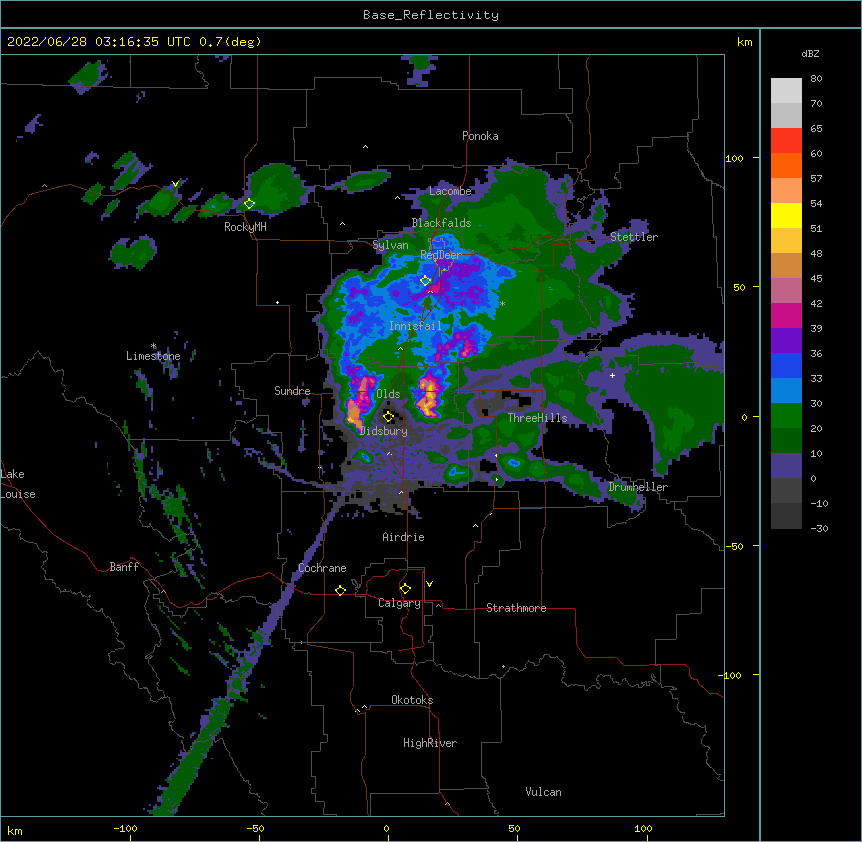Screen dimensions: 862x842
Task: Click the yellow diamond marker below Cochrane label
Action: 340,590
